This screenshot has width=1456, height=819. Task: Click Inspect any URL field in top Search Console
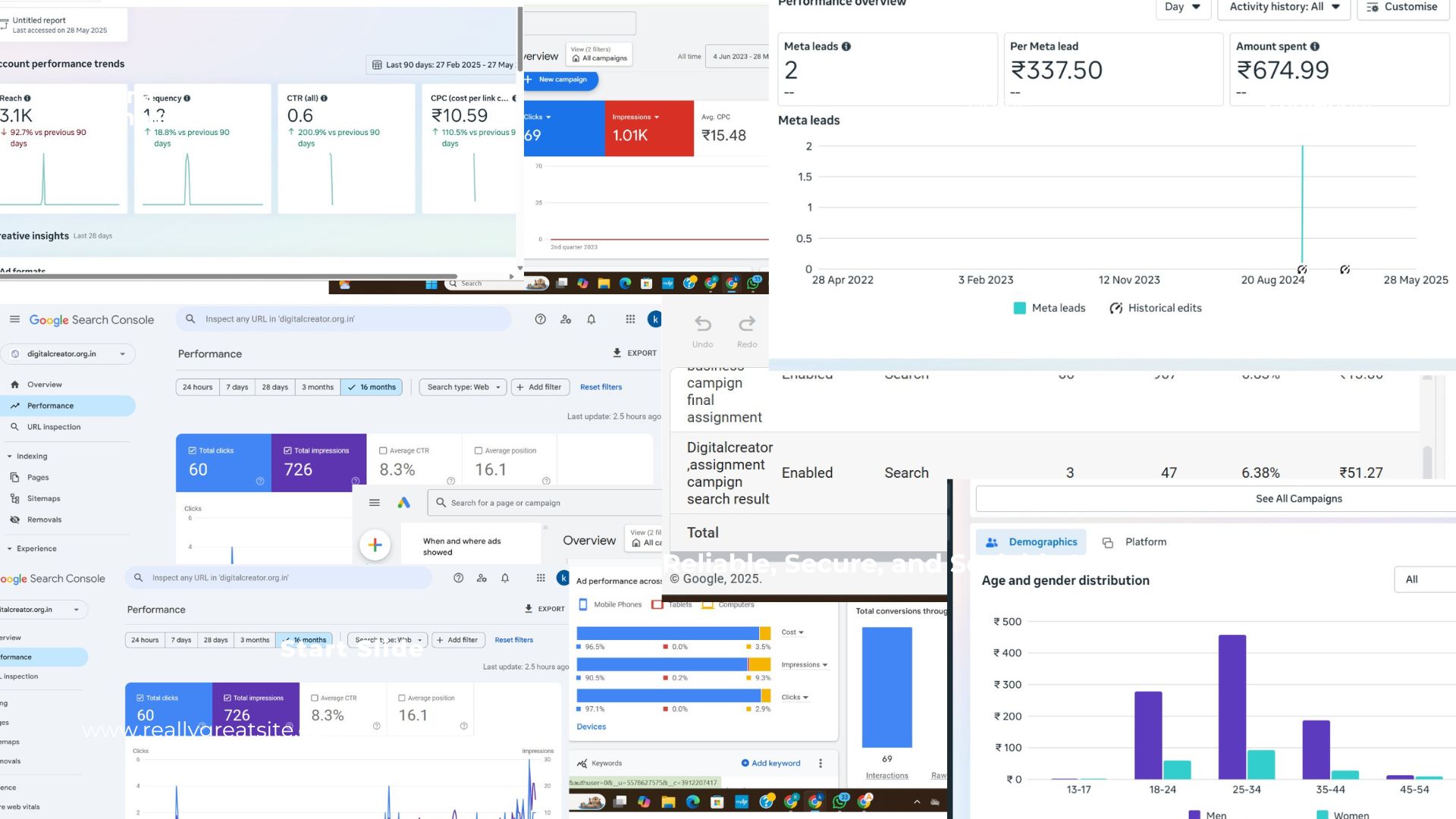[344, 319]
